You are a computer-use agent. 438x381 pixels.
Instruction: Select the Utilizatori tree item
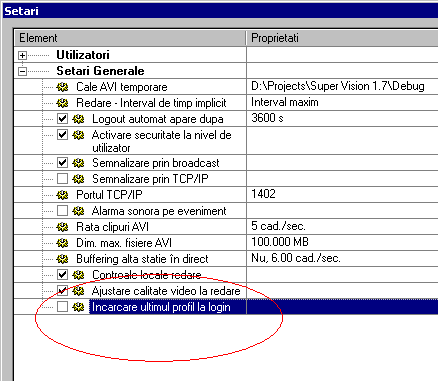[83, 55]
